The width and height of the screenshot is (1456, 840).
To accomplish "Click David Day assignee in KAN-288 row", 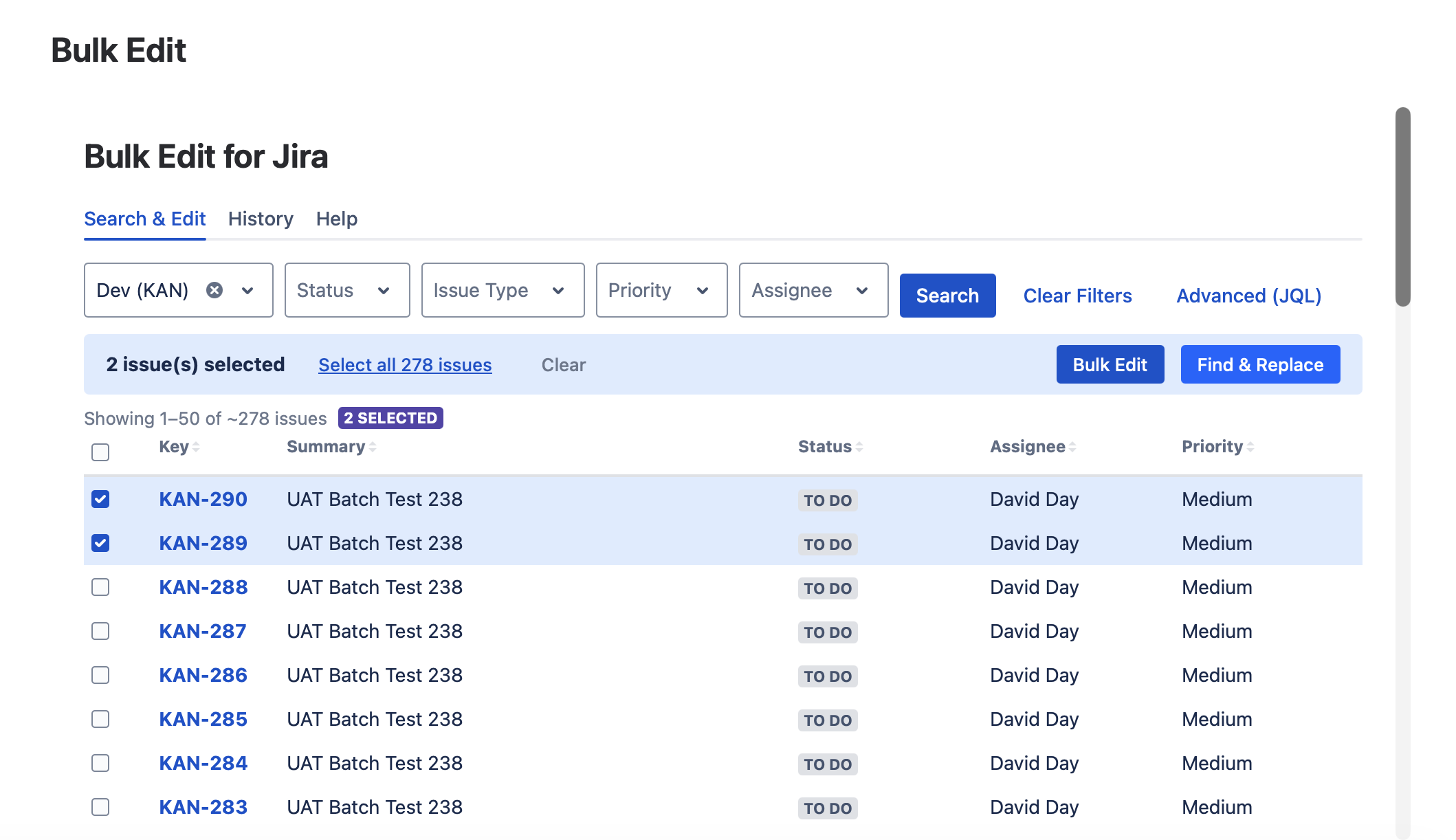I will point(1034,587).
